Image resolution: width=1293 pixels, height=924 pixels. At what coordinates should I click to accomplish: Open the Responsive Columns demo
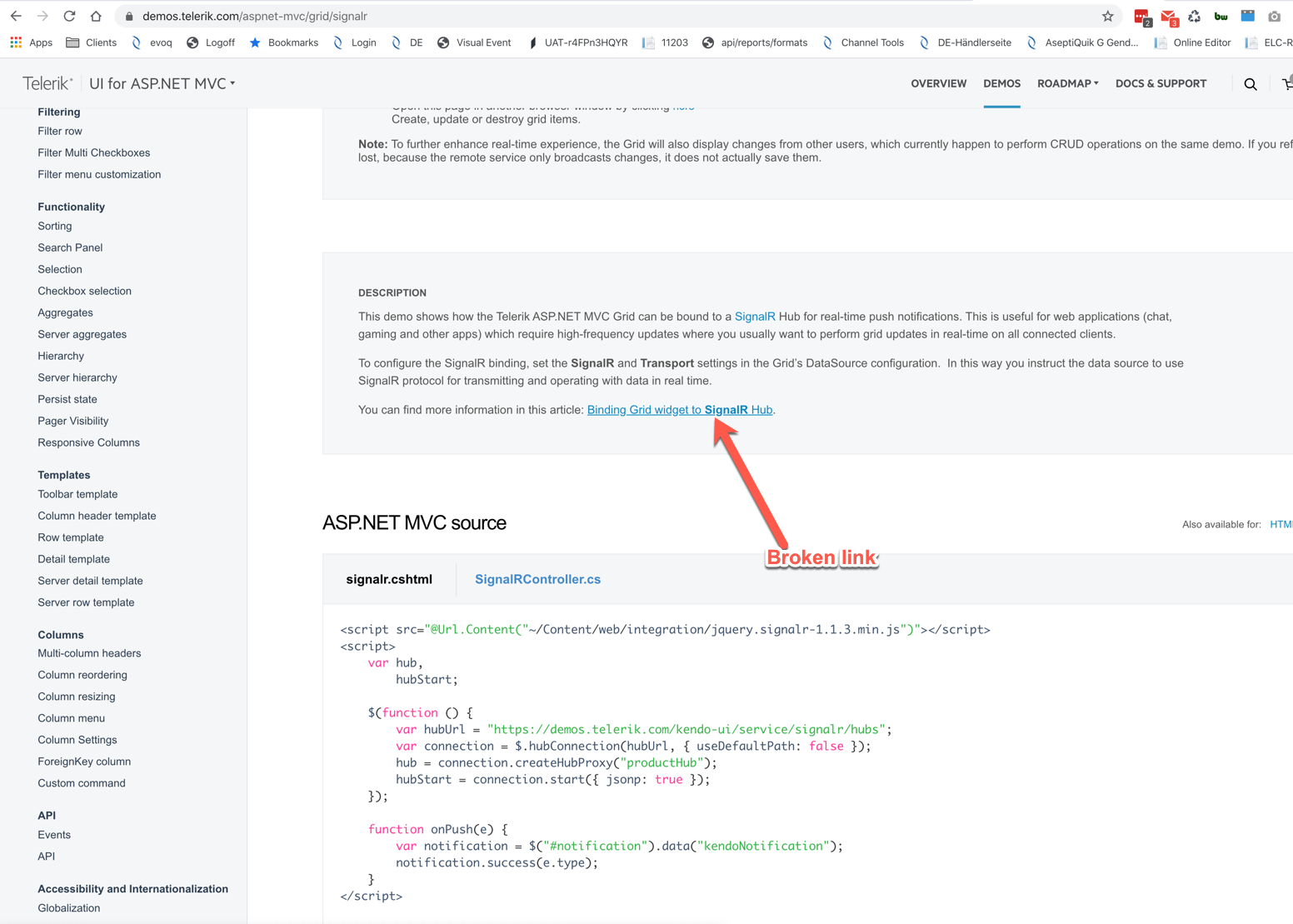[88, 442]
